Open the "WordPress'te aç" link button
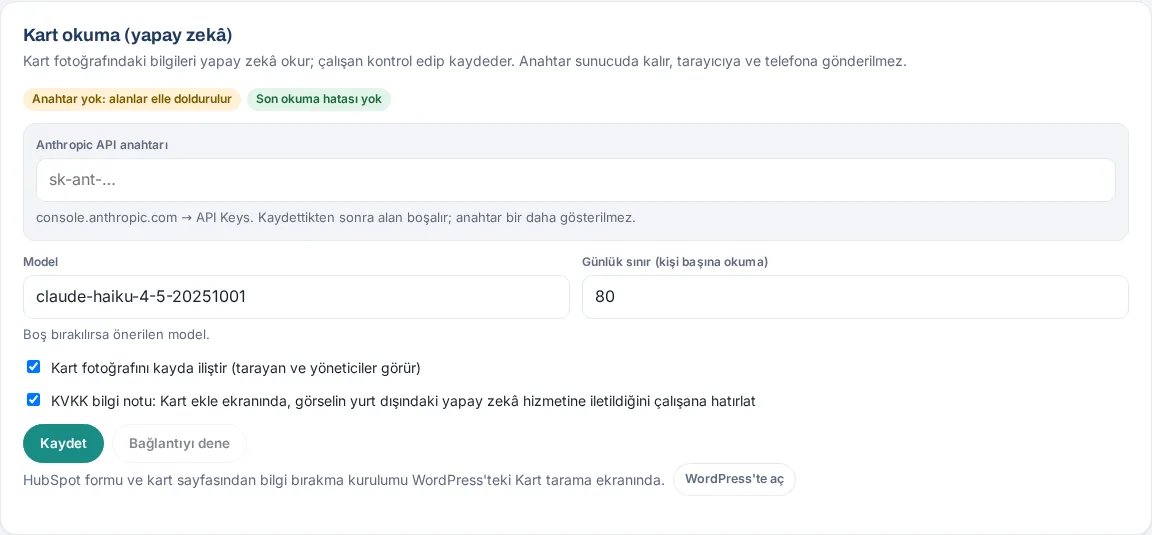This screenshot has width=1152, height=535. [734, 479]
